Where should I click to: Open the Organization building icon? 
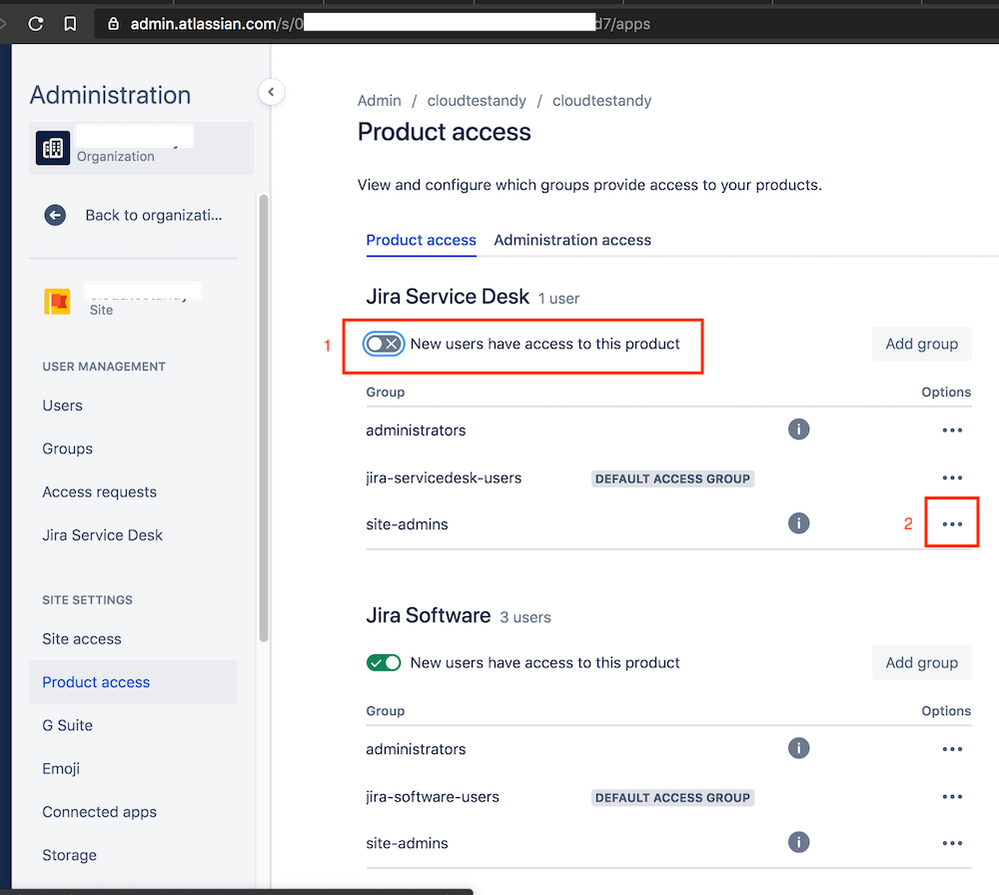pos(53,148)
